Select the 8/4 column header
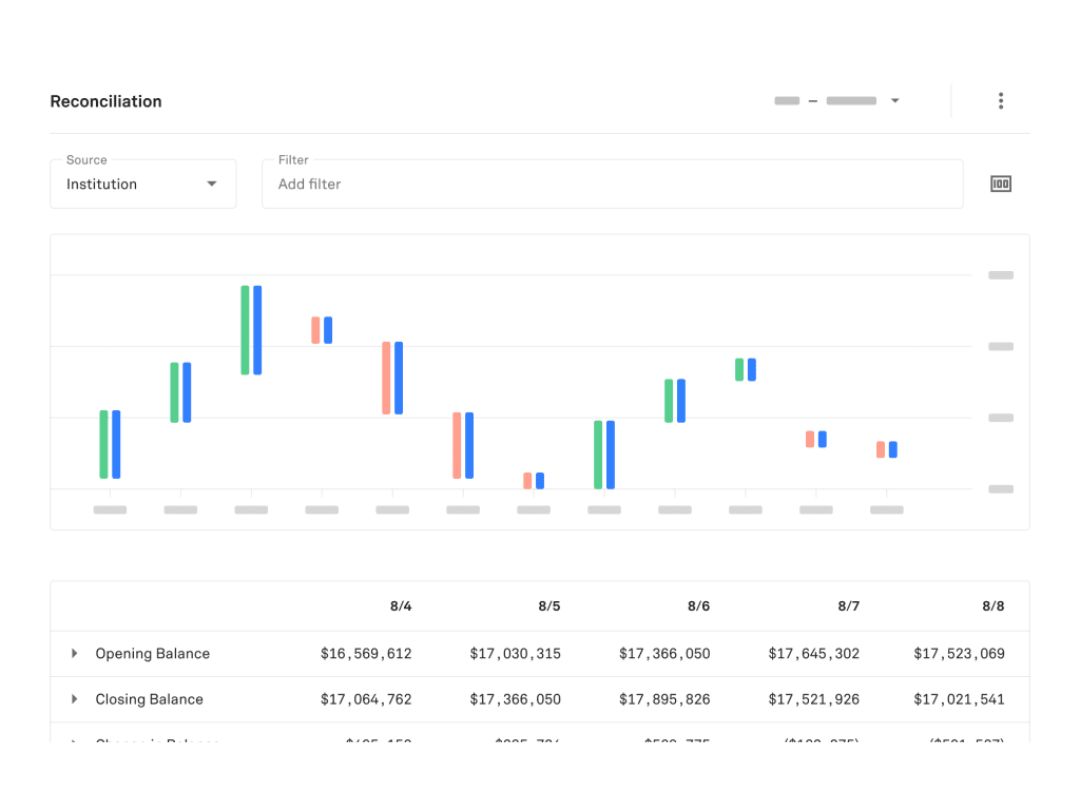This screenshot has height=810, width=1080. (400, 606)
